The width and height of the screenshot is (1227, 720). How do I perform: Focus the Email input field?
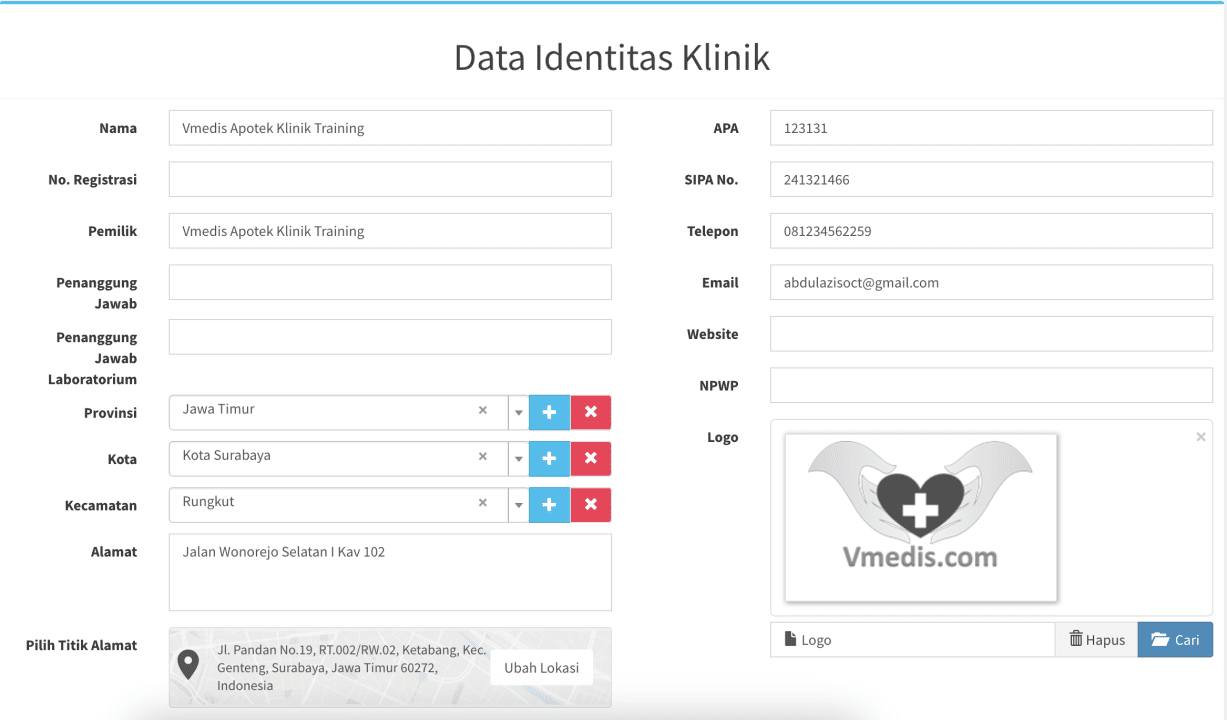991,282
